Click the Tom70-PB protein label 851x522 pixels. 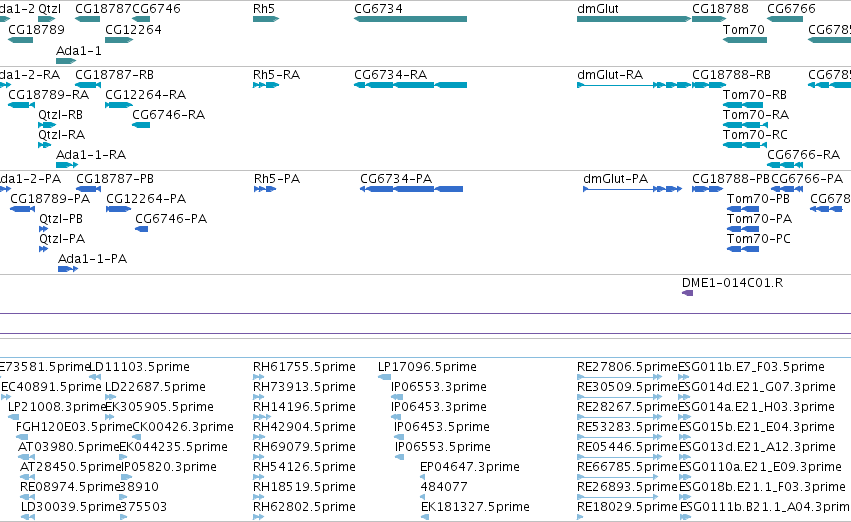(x=758, y=199)
